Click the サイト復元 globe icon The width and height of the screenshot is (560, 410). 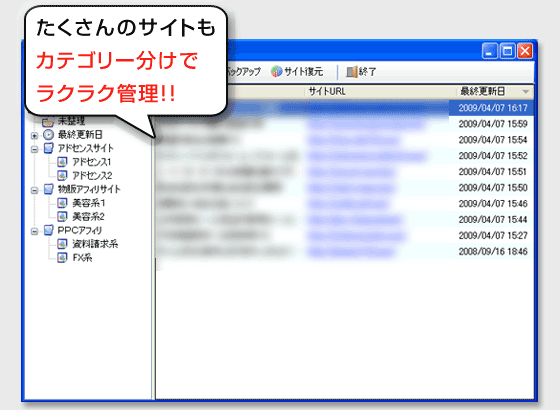coord(276,71)
